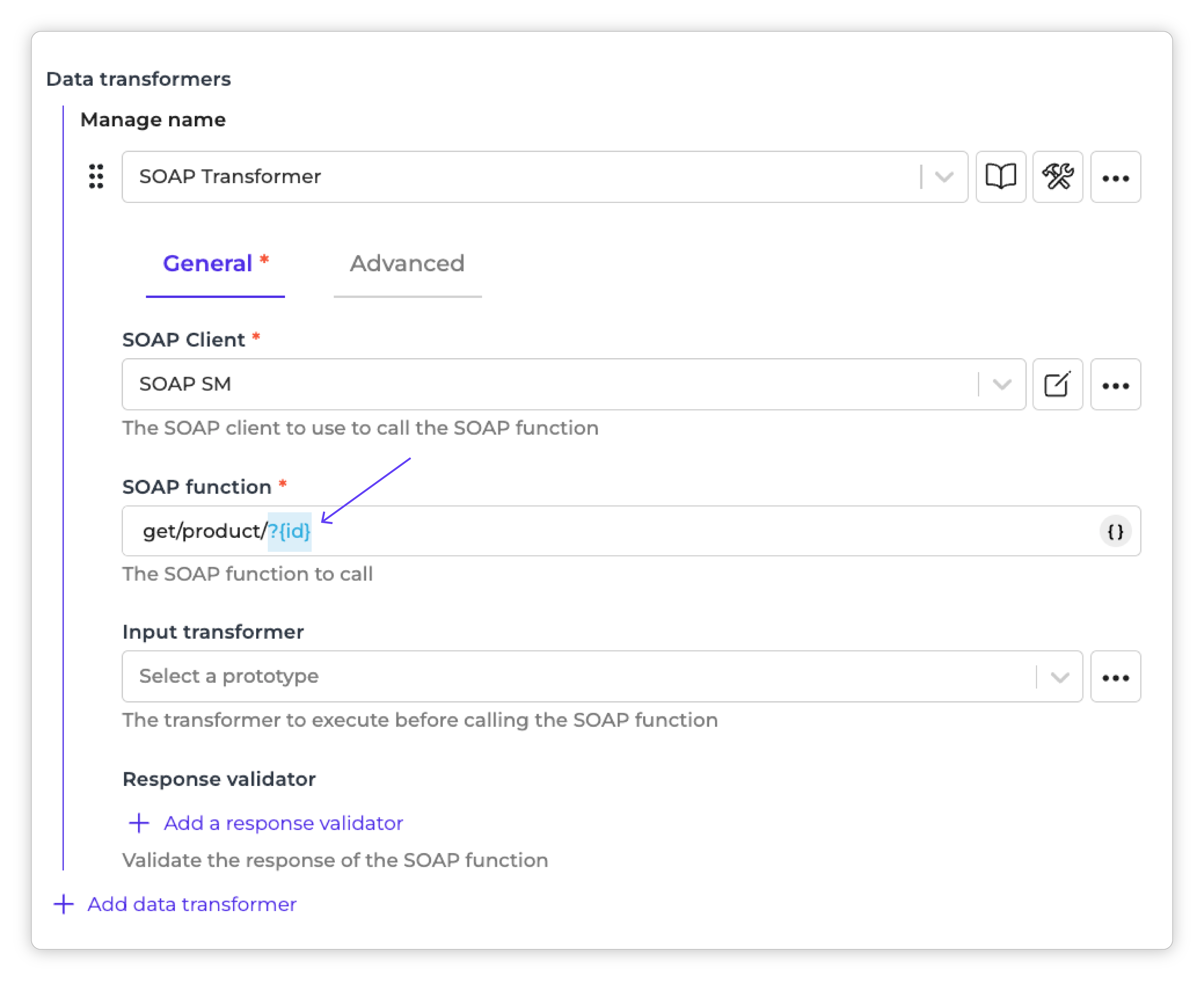Open the documentation book icon
The width and height of the screenshot is (1204, 981).
[1000, 177]
